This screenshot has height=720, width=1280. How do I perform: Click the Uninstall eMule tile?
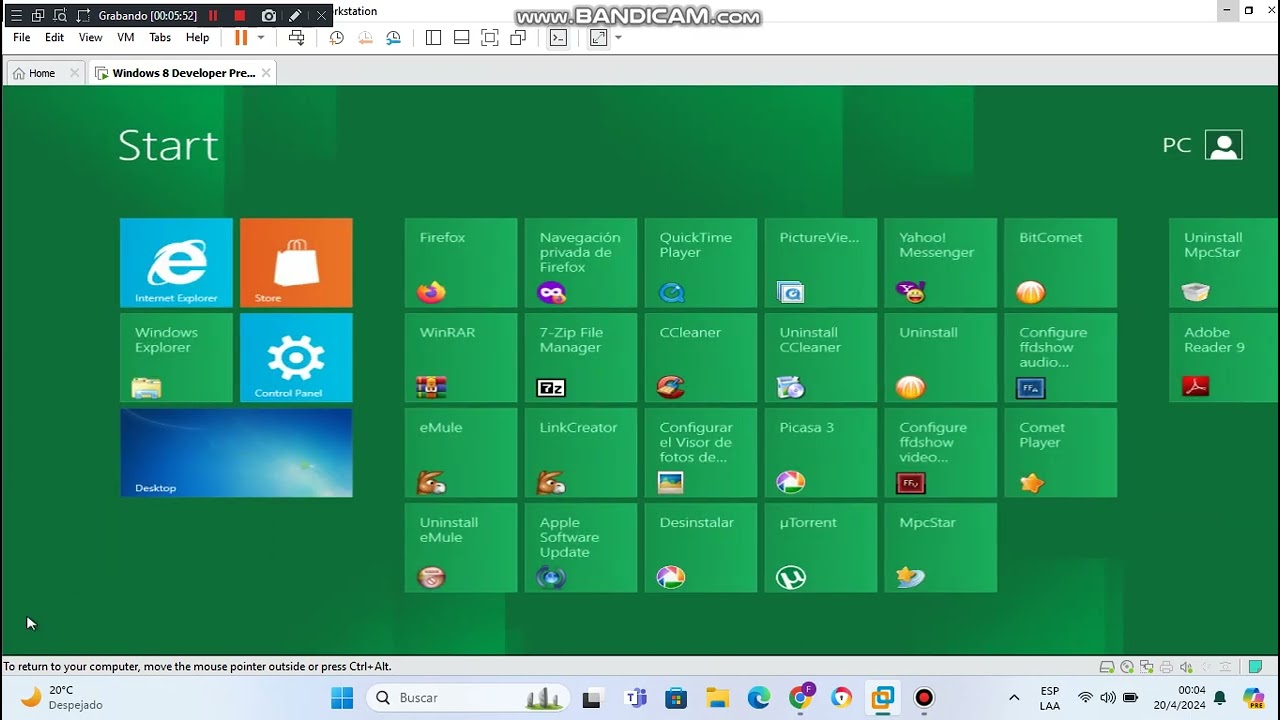click(x=461, y=547)
